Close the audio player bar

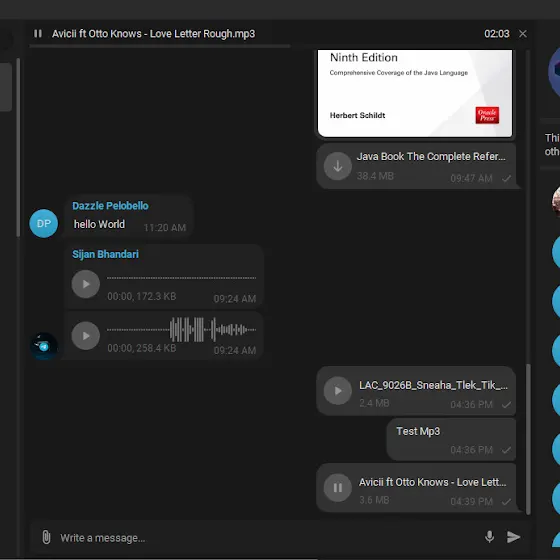coord(522,34)
